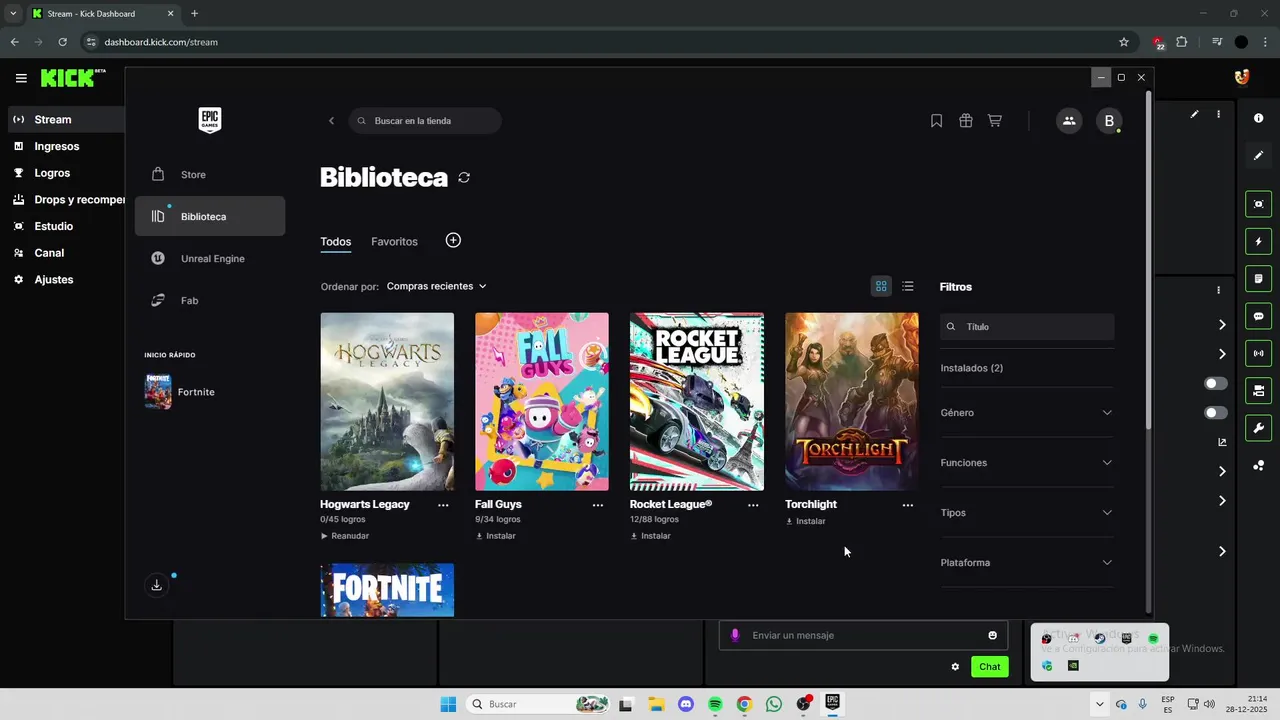1280x720 pixels.
Task: Click the info icon in Kick right rail
Action: pos(1259,118)
